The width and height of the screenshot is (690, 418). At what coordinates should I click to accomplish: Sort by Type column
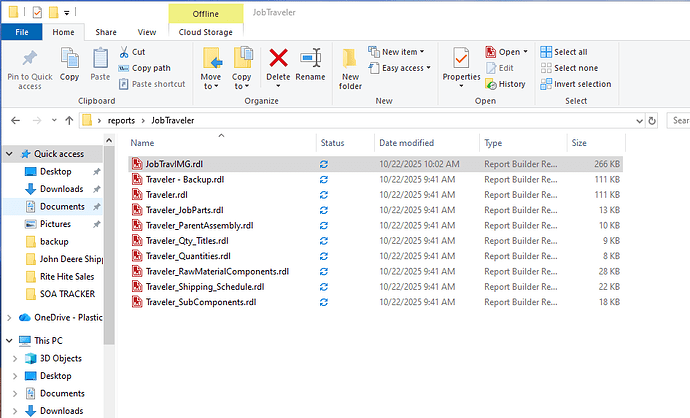coord(523,143)
